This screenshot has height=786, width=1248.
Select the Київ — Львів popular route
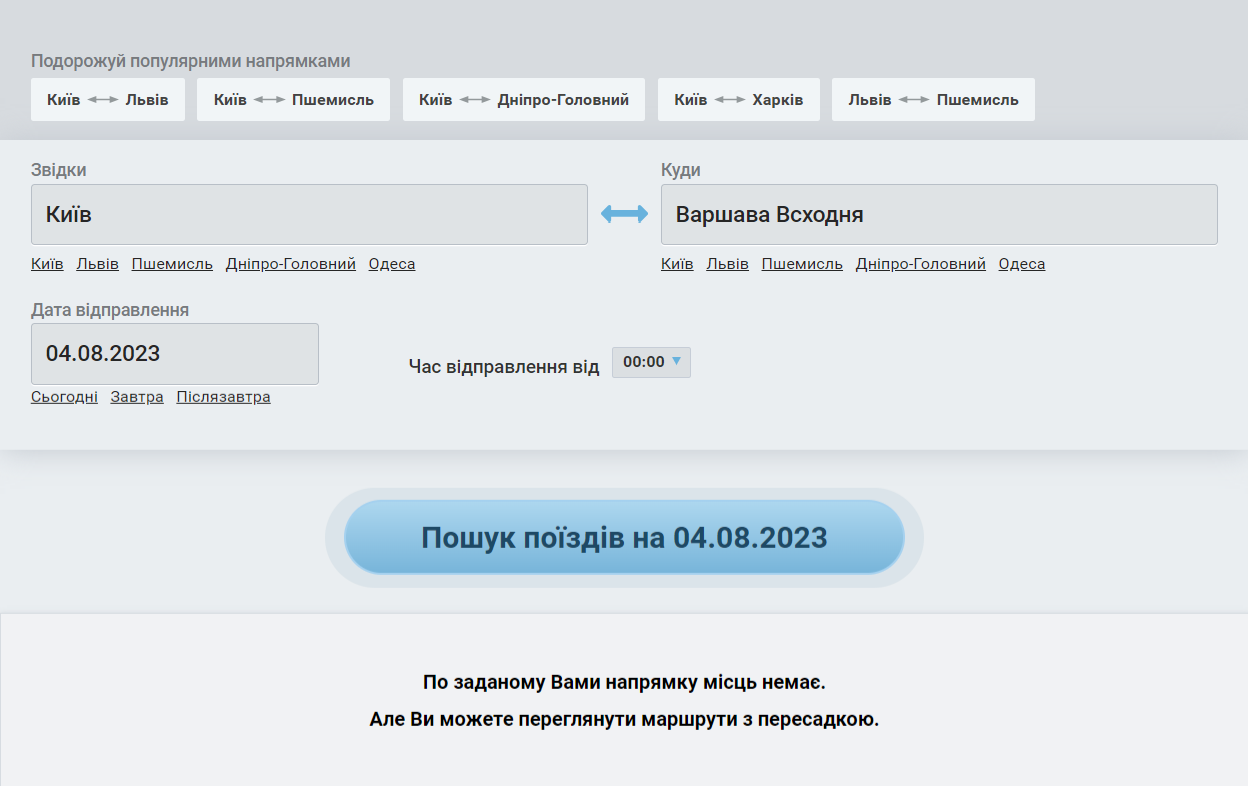coord(107,99)
